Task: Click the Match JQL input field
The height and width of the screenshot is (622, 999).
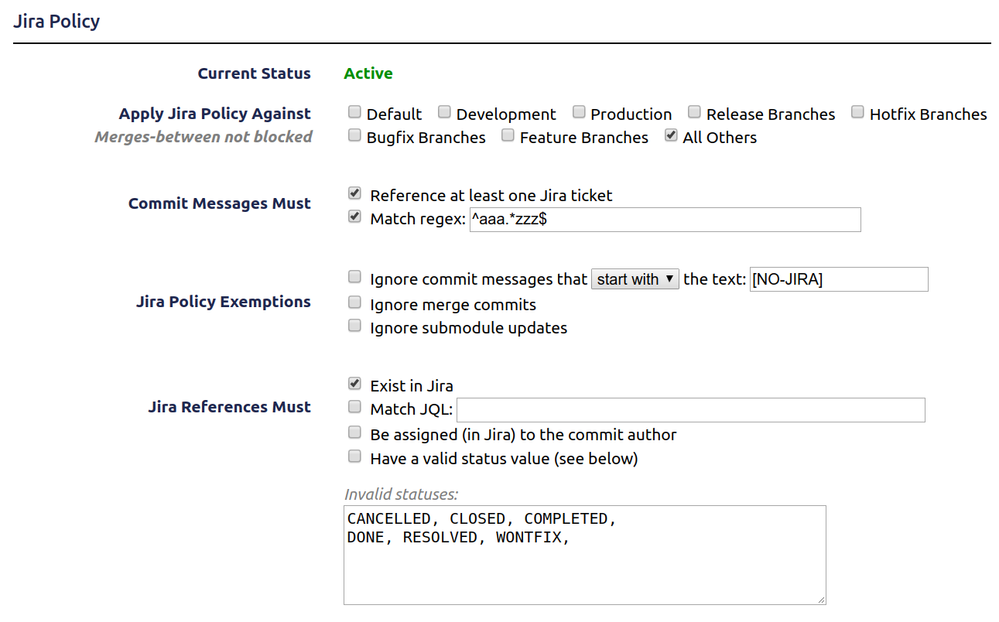Action: [x=691, y=410]
